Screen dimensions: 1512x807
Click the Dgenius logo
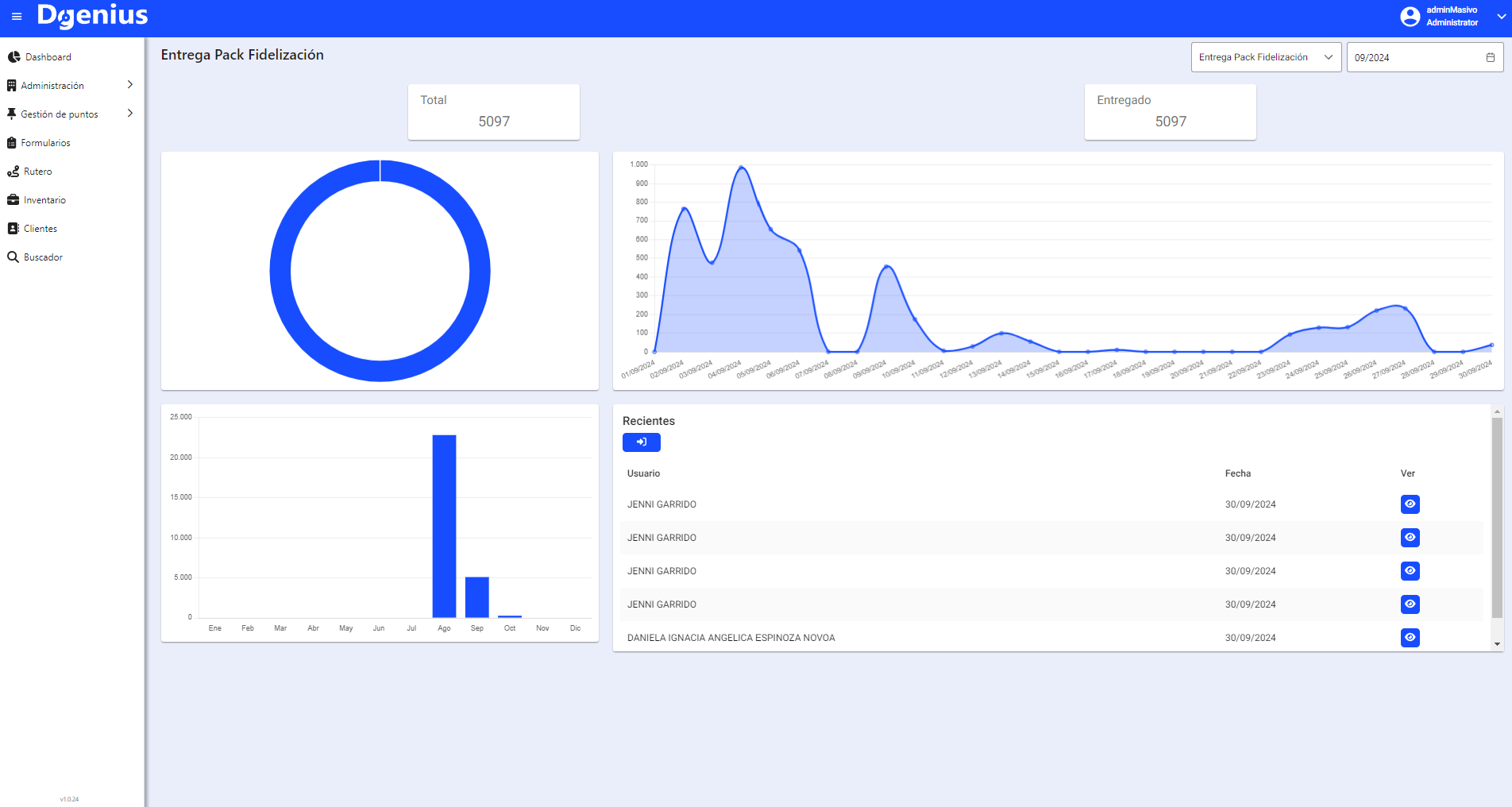click(92, 16)
